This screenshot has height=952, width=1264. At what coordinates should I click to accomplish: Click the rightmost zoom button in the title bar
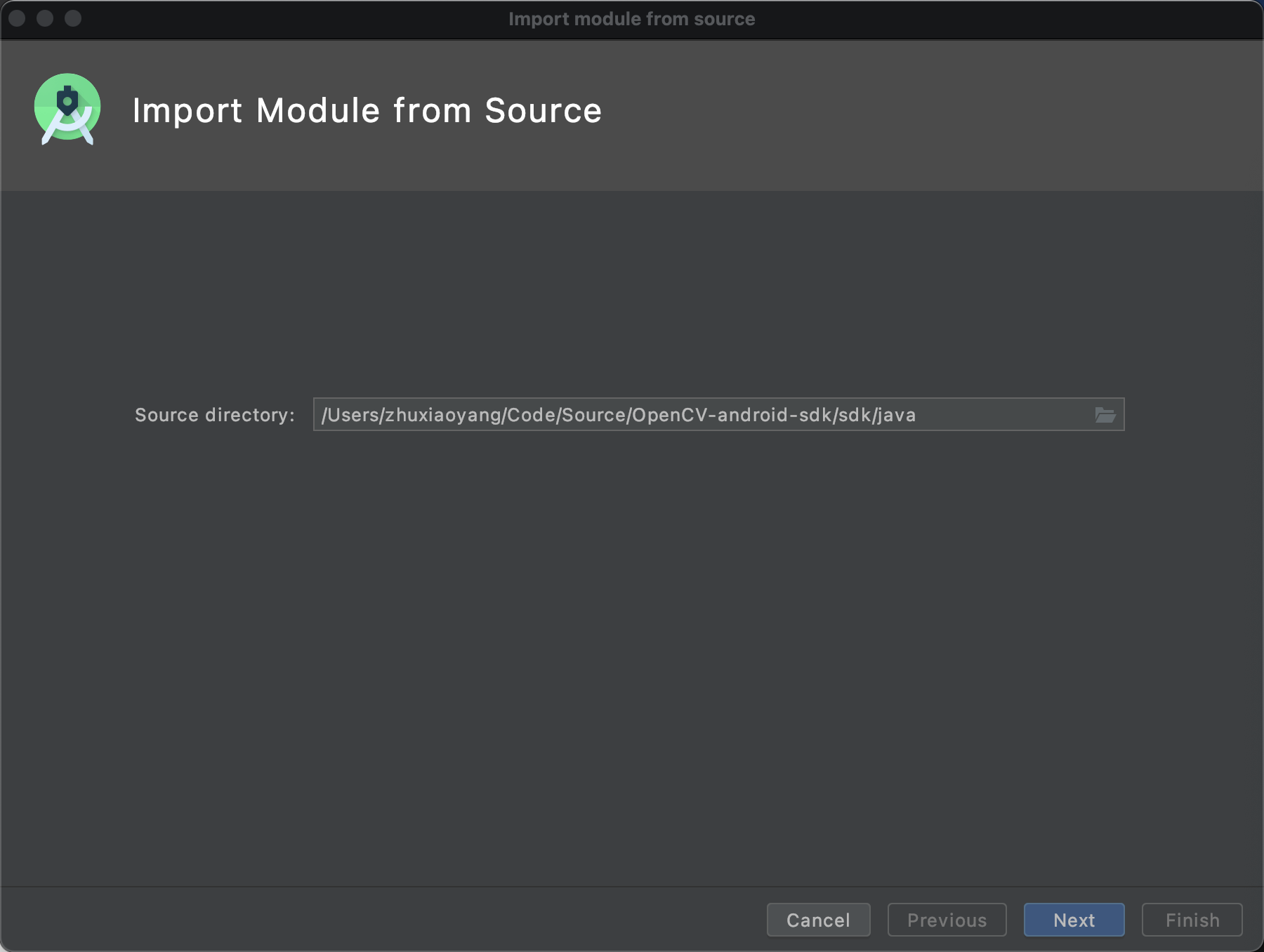pyautogui.click(x=73, y=18)
